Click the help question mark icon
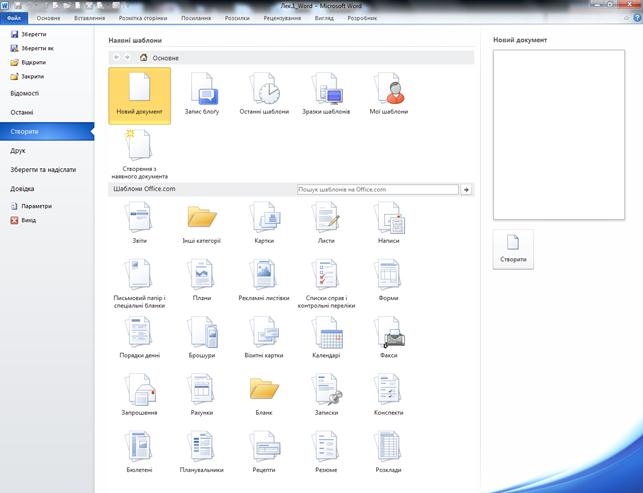Screen dimensions: 643x493 coord(638,18)
